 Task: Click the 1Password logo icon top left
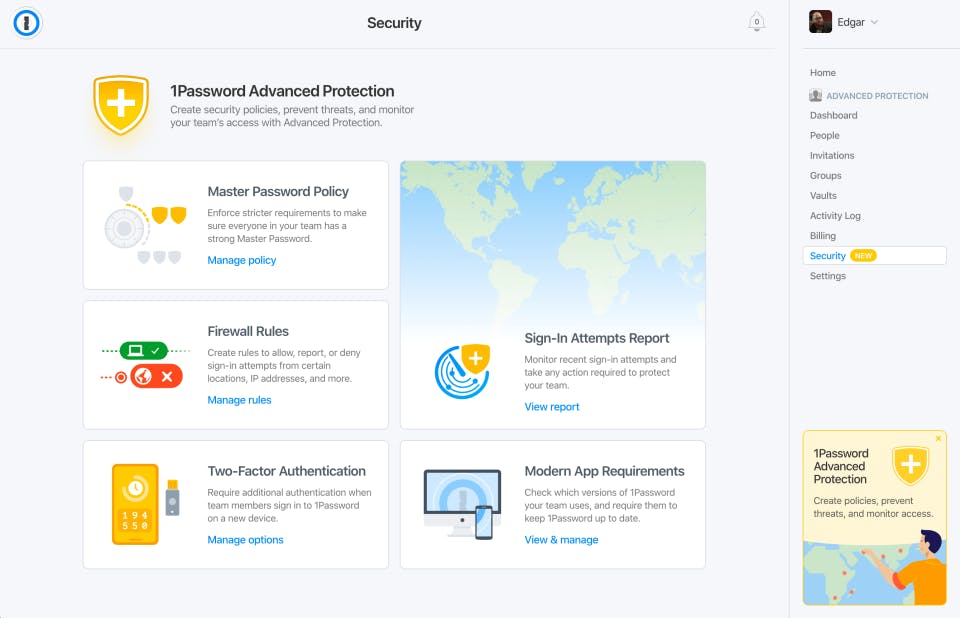pyautogui.click(x=26, y=22)
